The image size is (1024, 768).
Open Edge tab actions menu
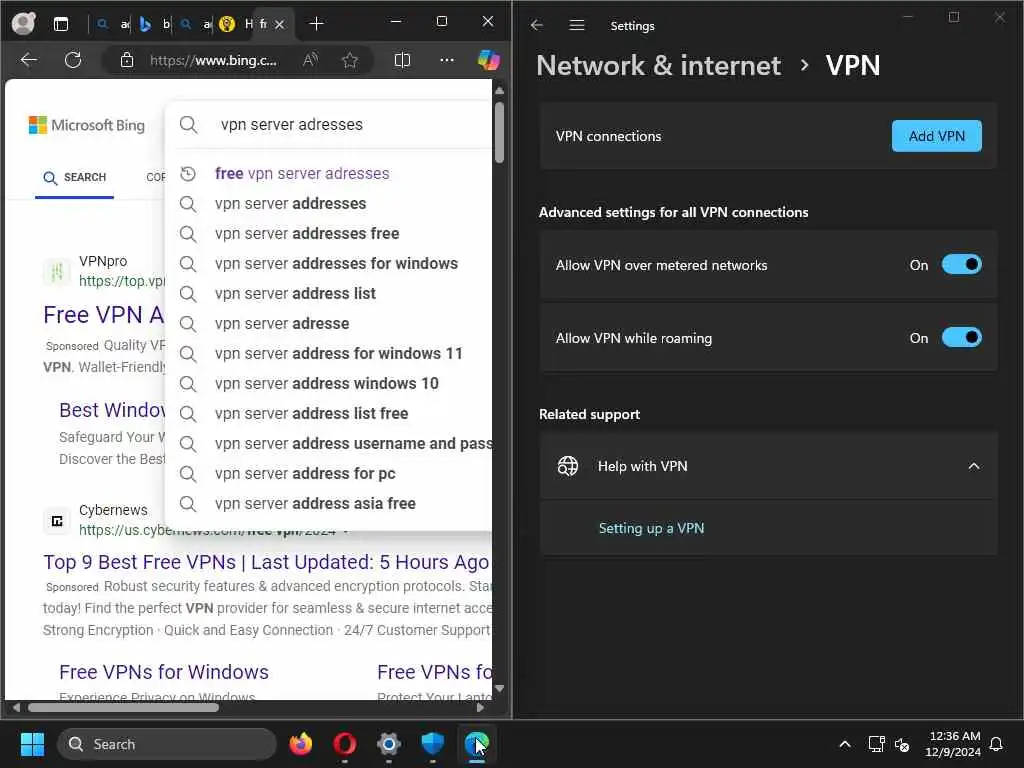coord(61,24)
